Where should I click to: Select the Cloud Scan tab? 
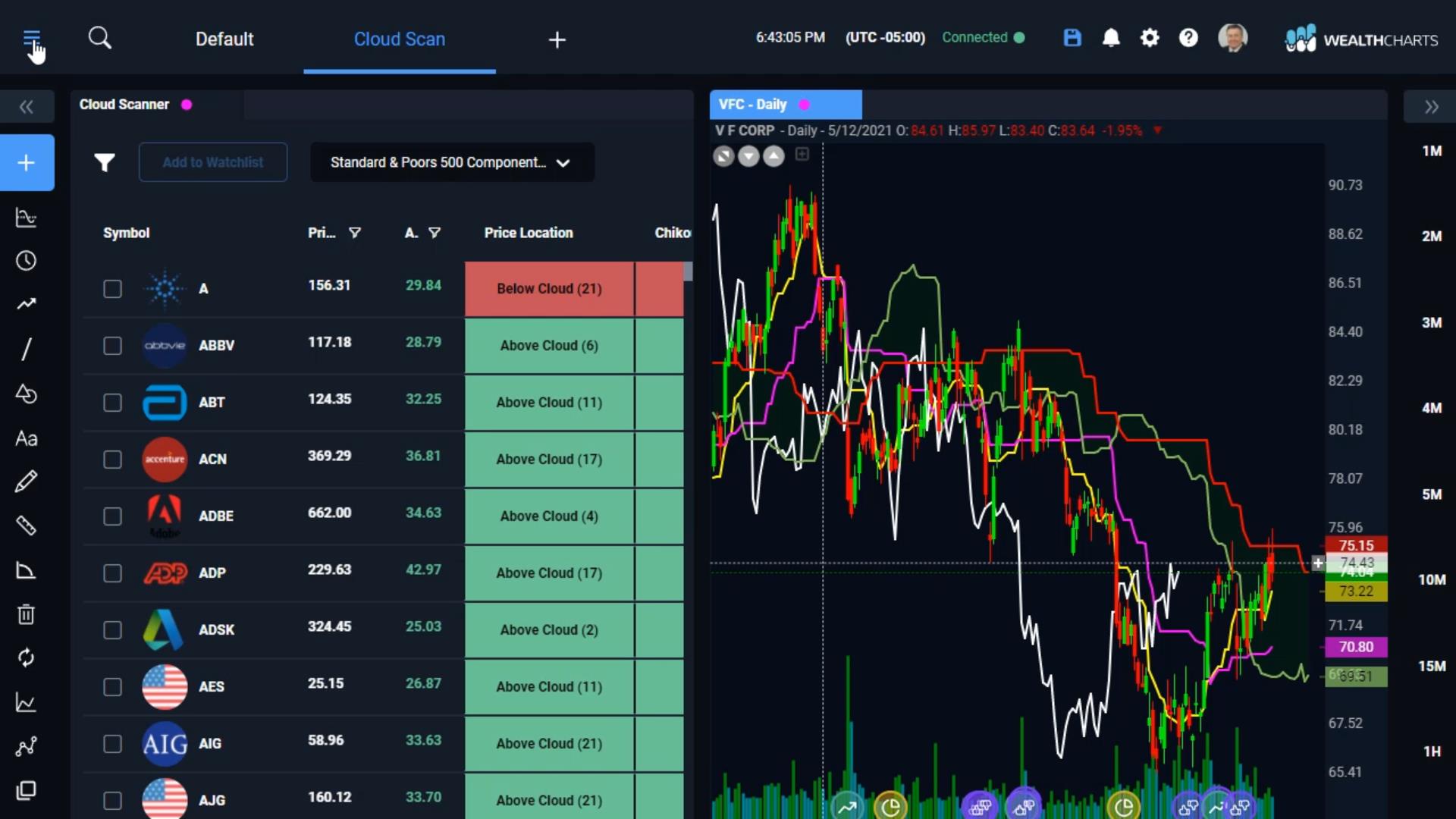pyautogui.click(x=400, y=39)
